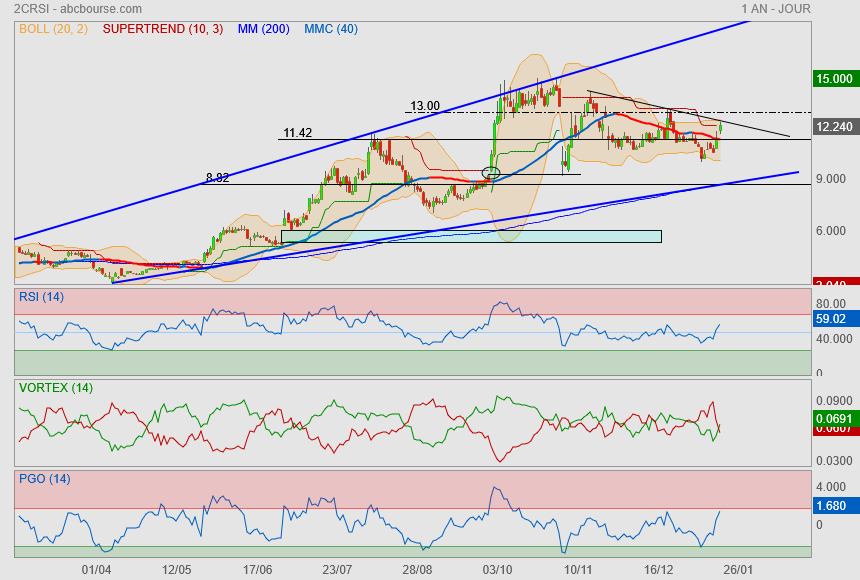
Task: Select the MMC (40) legend label
Action: coord(331,29)
